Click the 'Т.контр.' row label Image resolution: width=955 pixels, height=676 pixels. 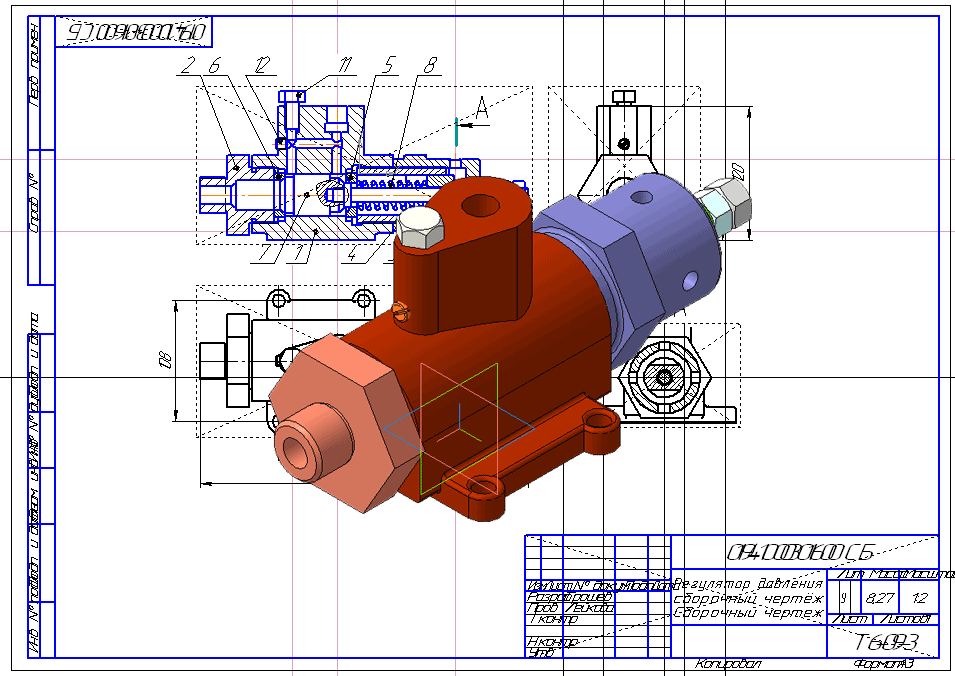point(553,619)
